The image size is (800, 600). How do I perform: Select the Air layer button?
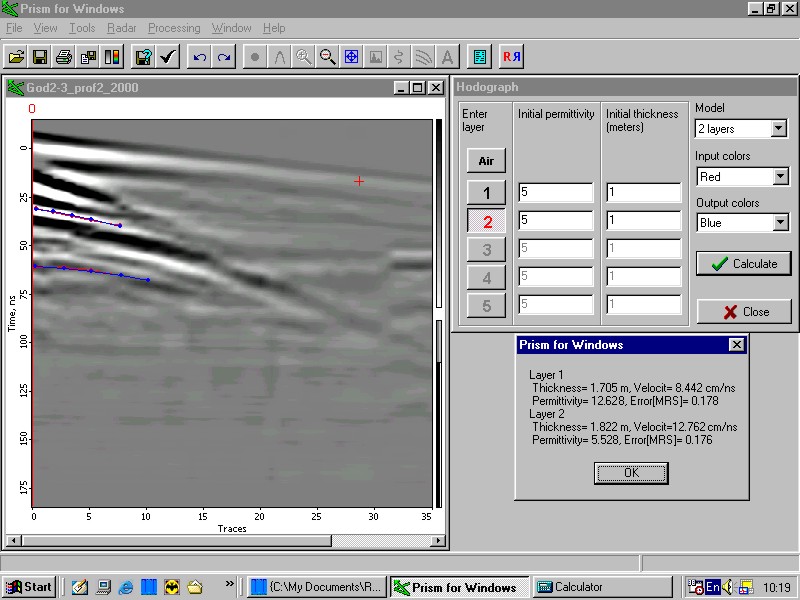[486, 161]
